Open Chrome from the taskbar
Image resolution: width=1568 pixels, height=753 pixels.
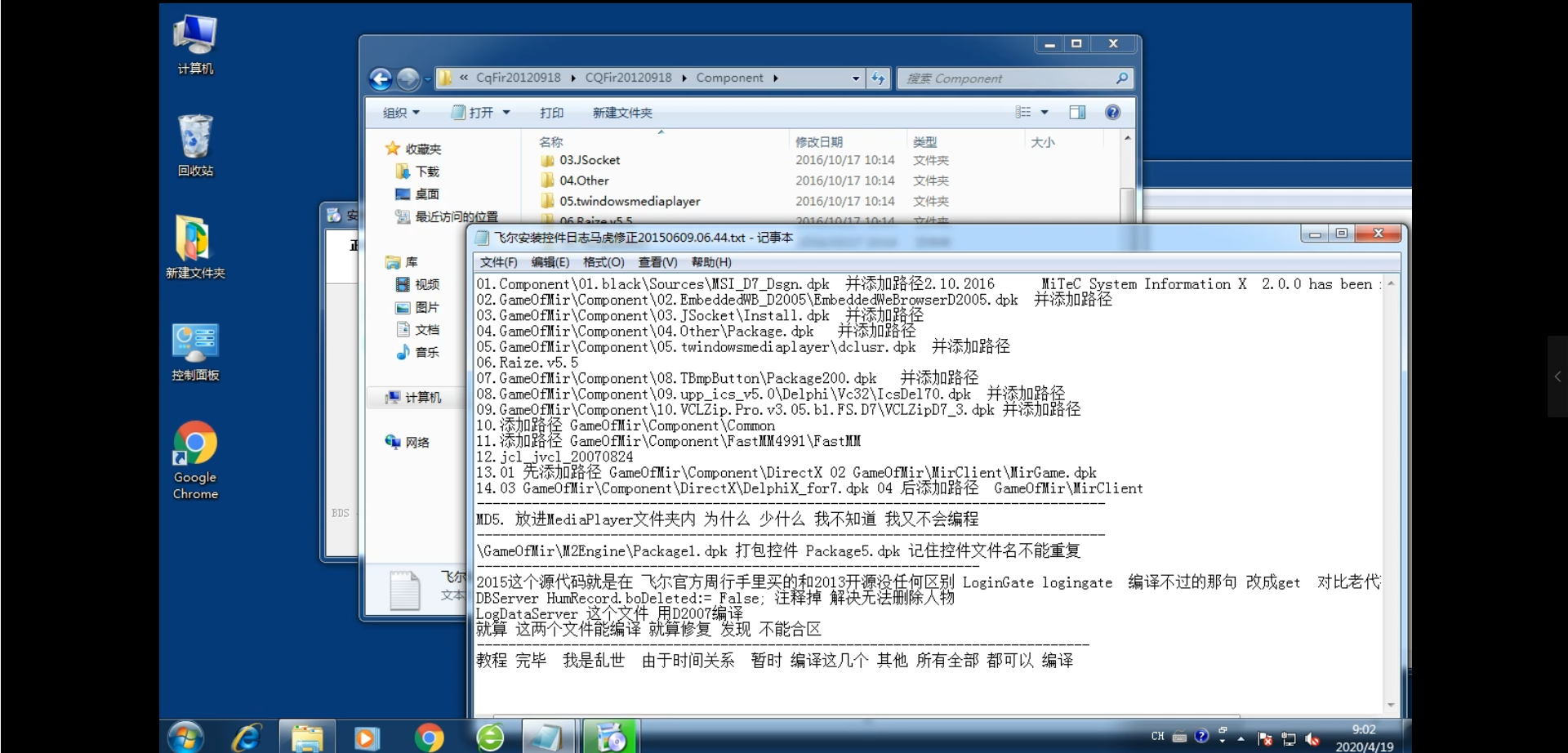click(x=429, y=737)
